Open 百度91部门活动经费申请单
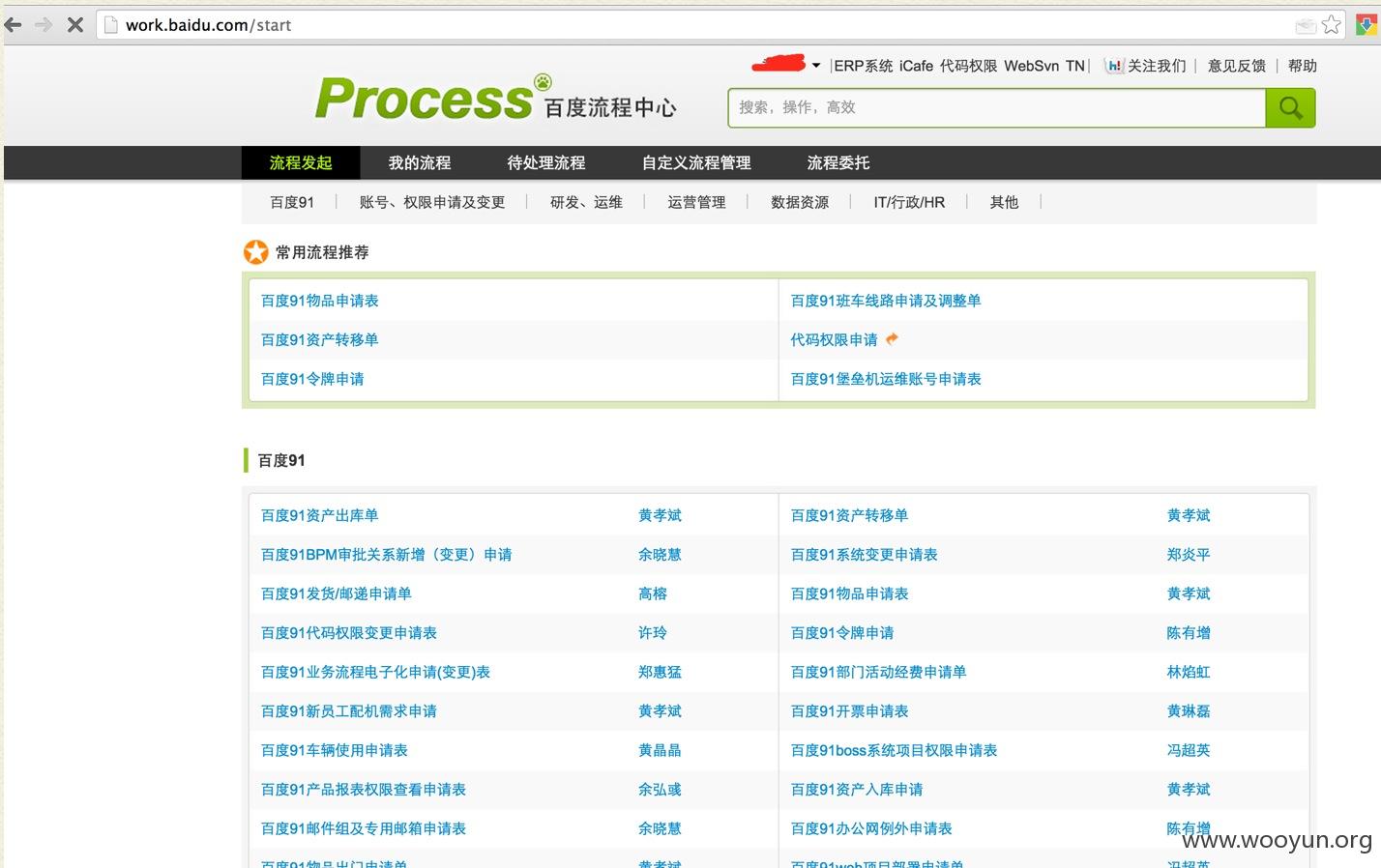 click(879, 672)
